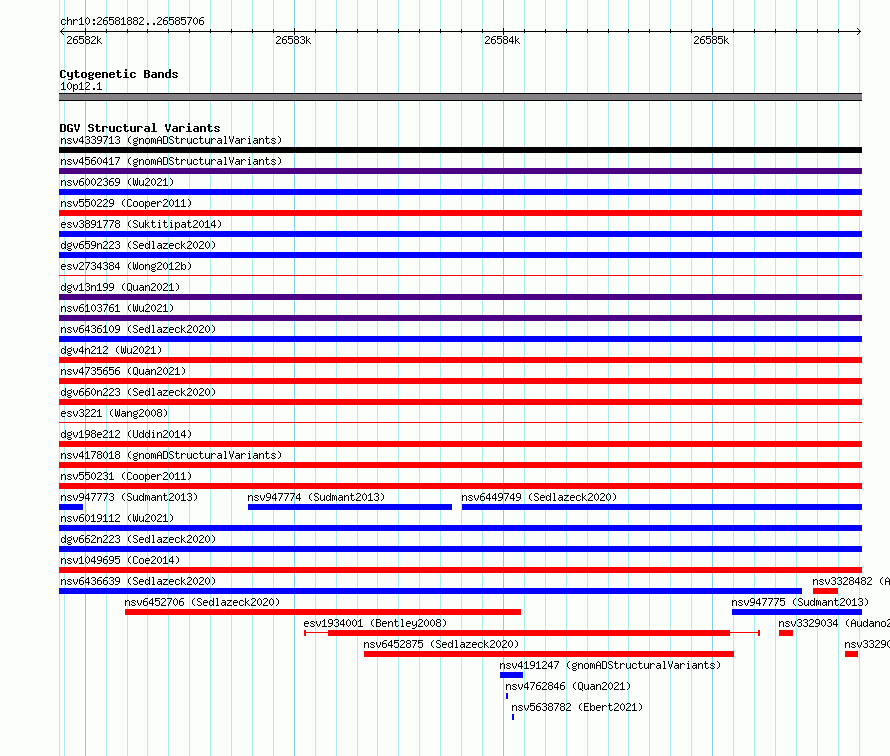Select dgv662n223 (Sedlazeck2020) label

click(138, 539)
